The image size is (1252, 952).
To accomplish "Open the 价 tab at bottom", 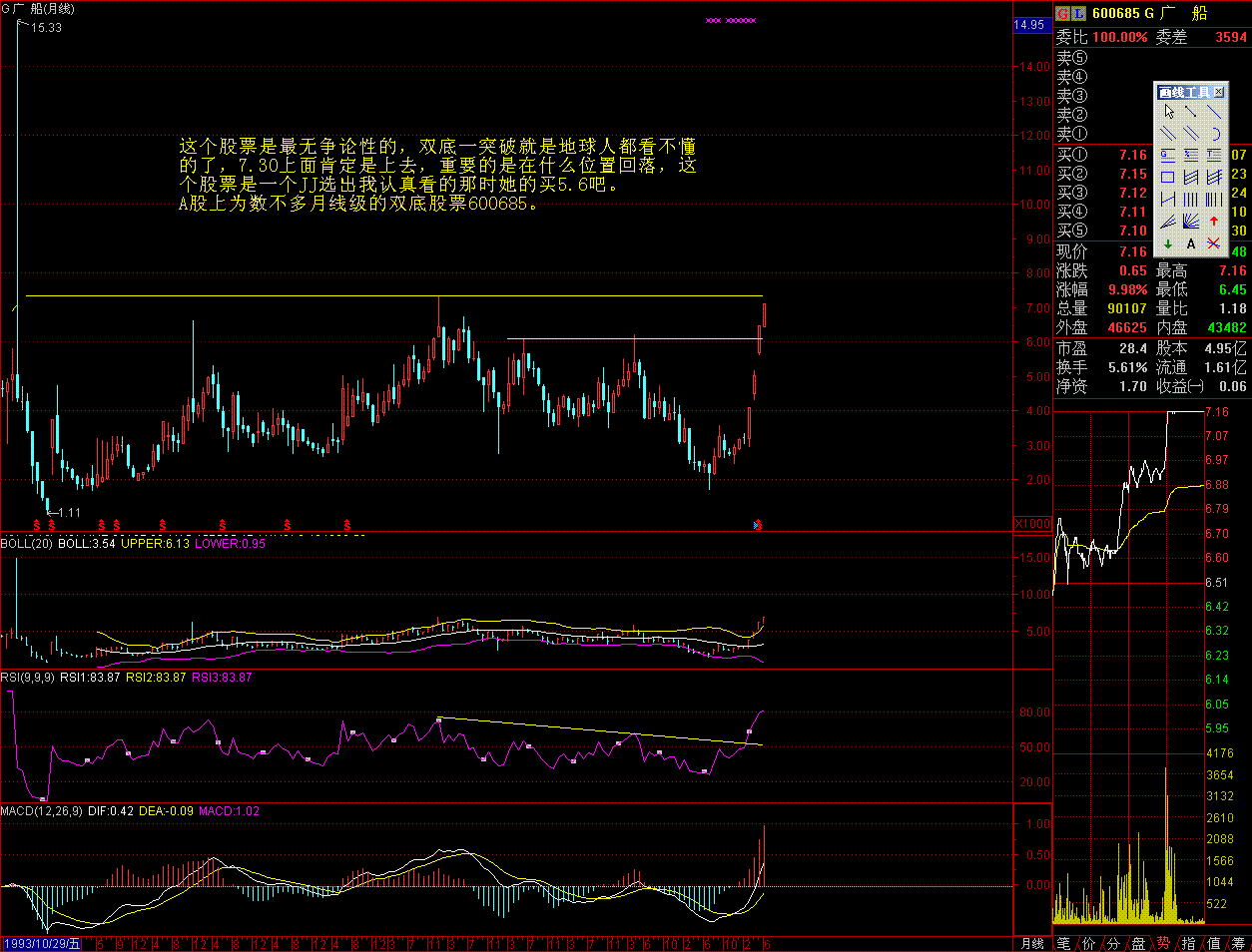I will [1089, 943].
